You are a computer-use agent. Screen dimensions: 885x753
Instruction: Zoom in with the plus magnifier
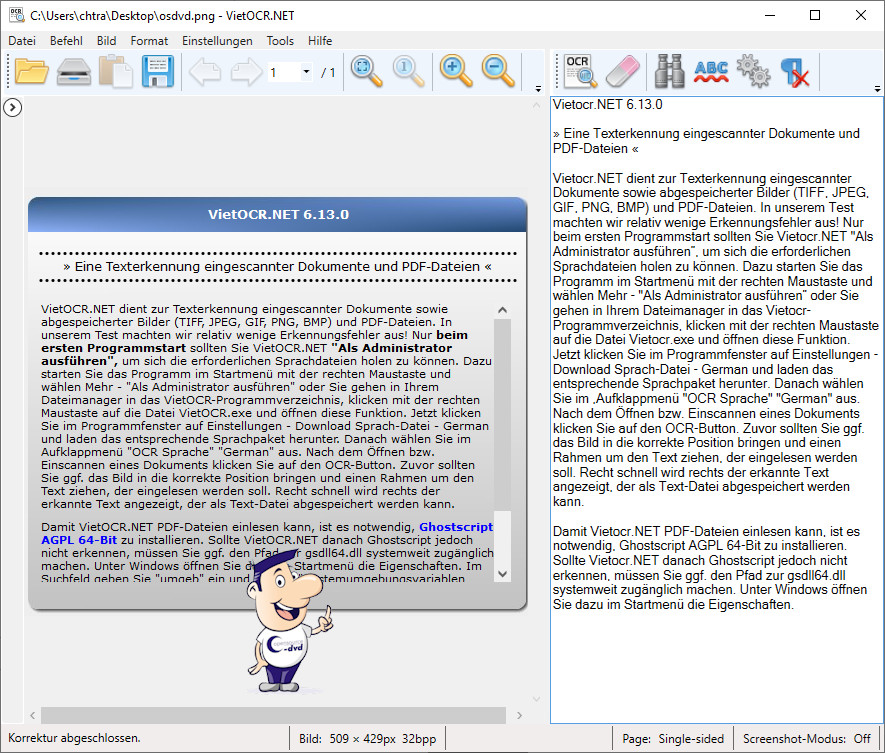tap(455, 71)
